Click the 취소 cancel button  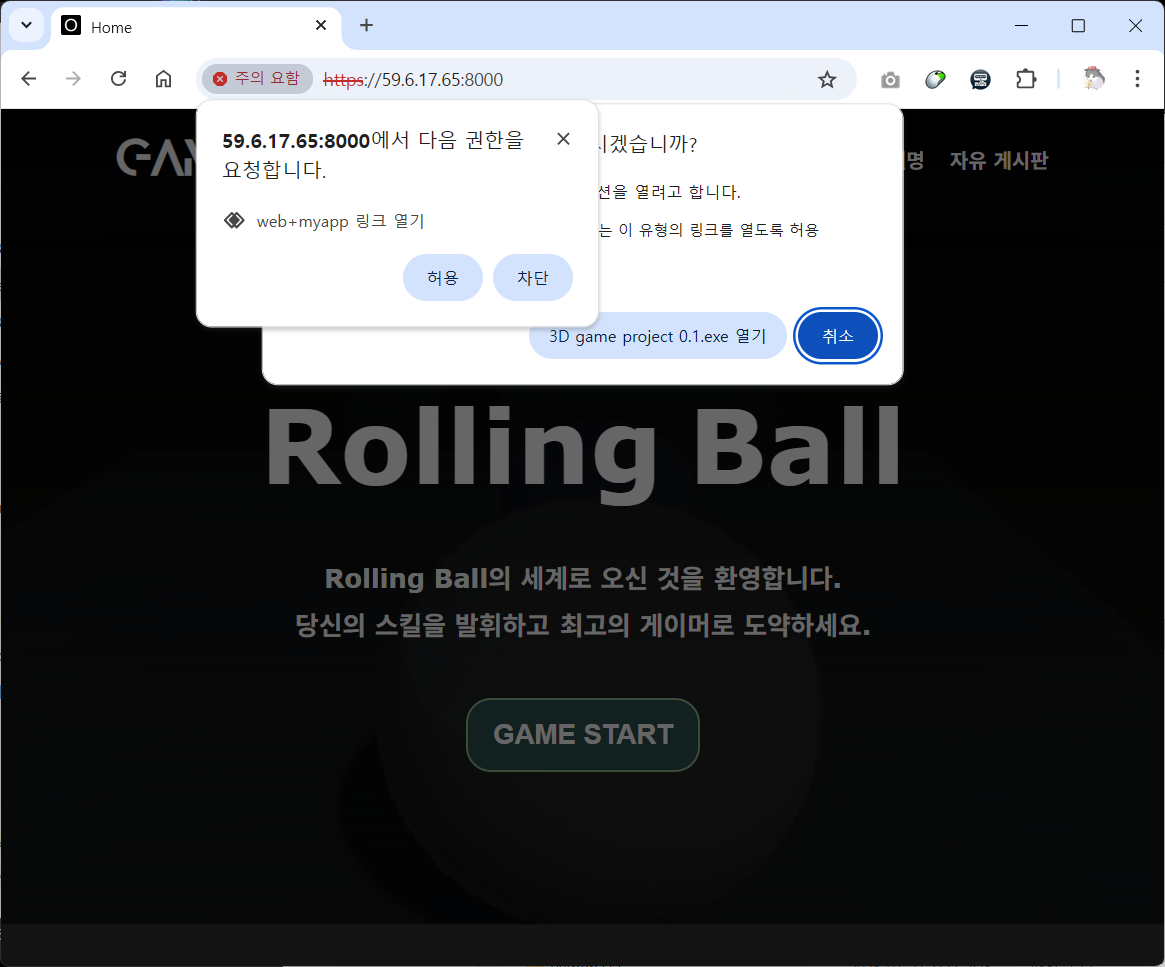(838, 336)
